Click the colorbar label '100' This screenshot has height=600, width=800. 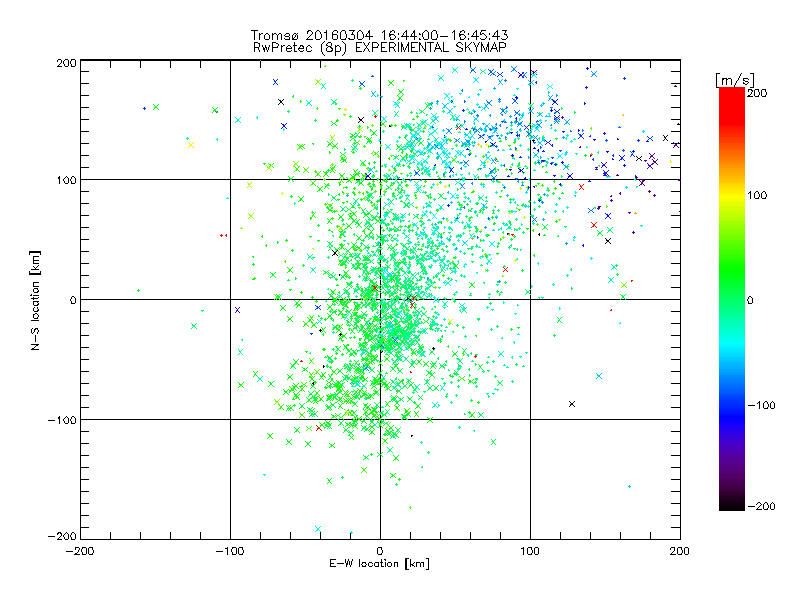click(x=757, y=195)
